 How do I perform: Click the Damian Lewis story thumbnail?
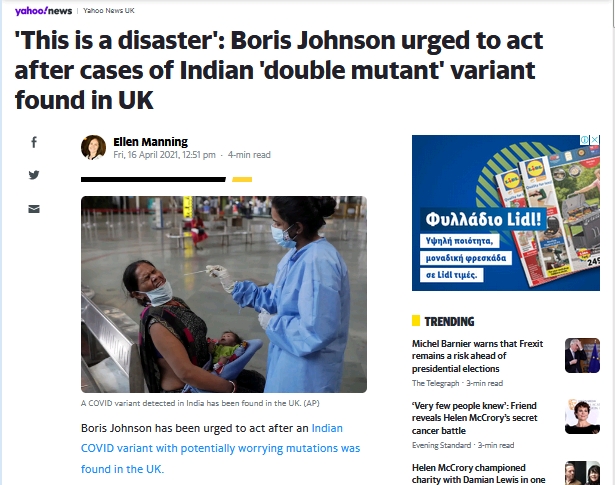coord(582,473)
